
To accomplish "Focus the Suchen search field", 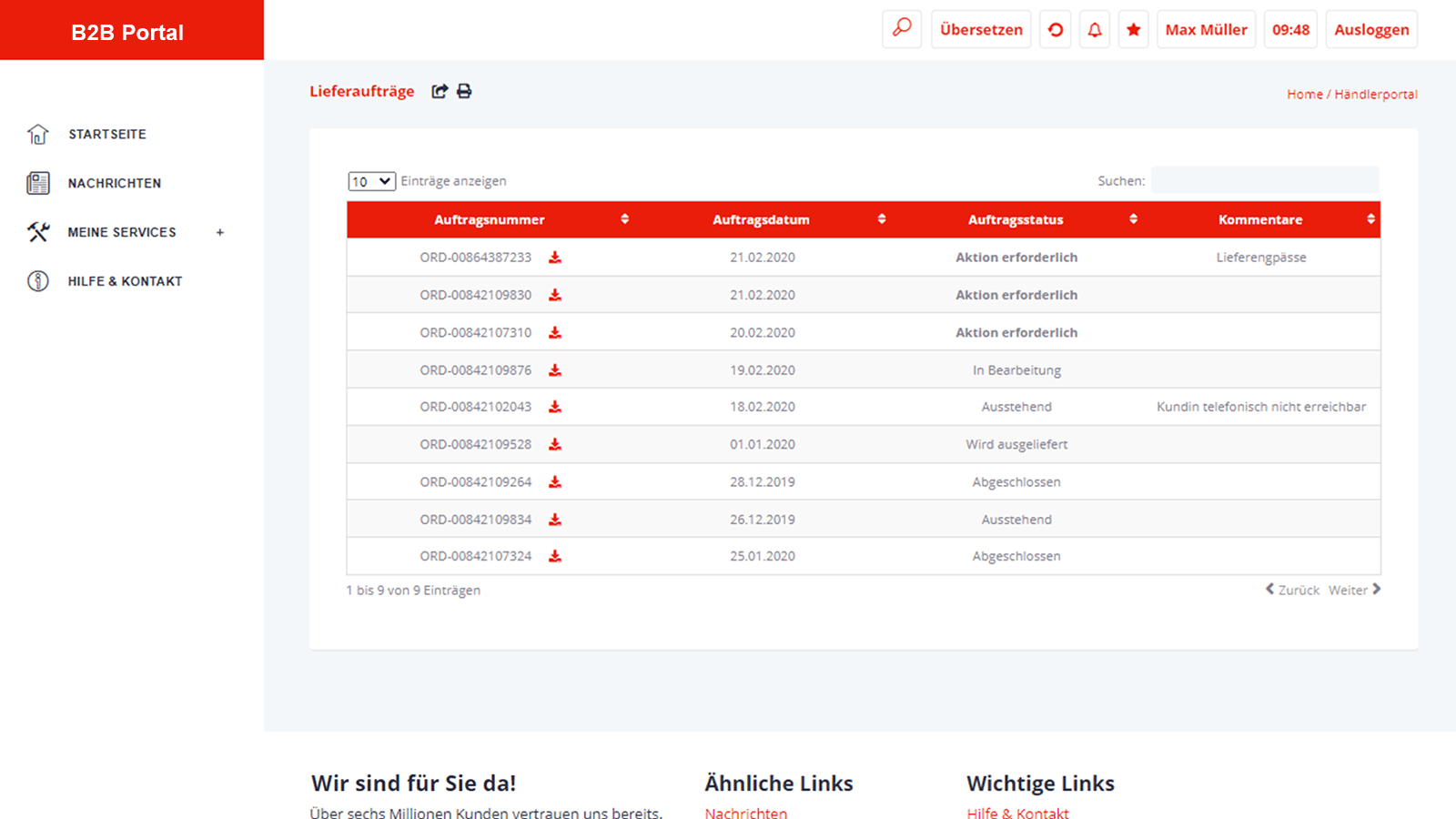I will pyautogui.click(x=1264, y=180).
